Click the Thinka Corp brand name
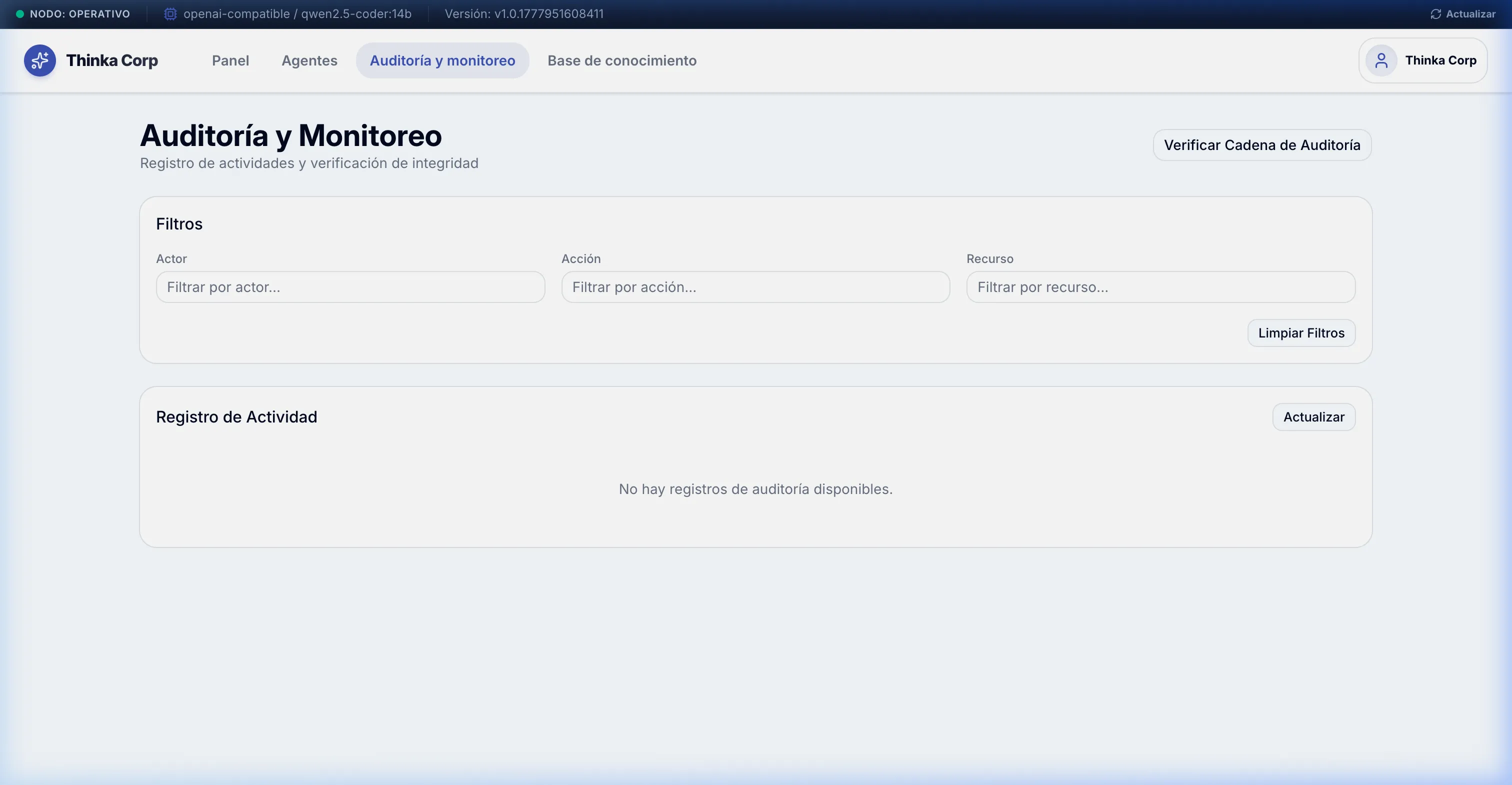Image resolution: width=1512 pixels, height=785 pixels. tap(112, 60)
